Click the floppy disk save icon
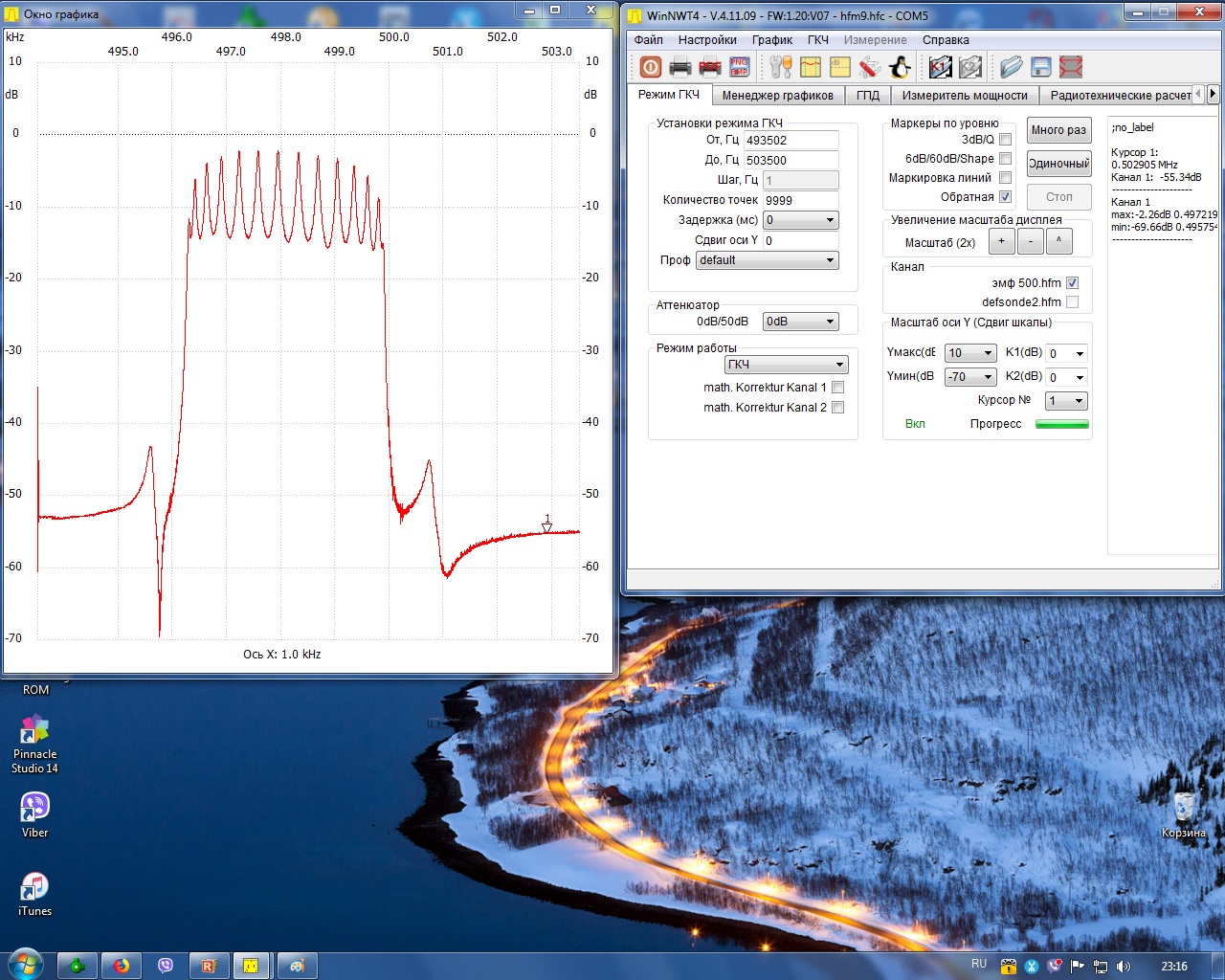Viewport: 1225px width, 980px height. pos(1041,67)
